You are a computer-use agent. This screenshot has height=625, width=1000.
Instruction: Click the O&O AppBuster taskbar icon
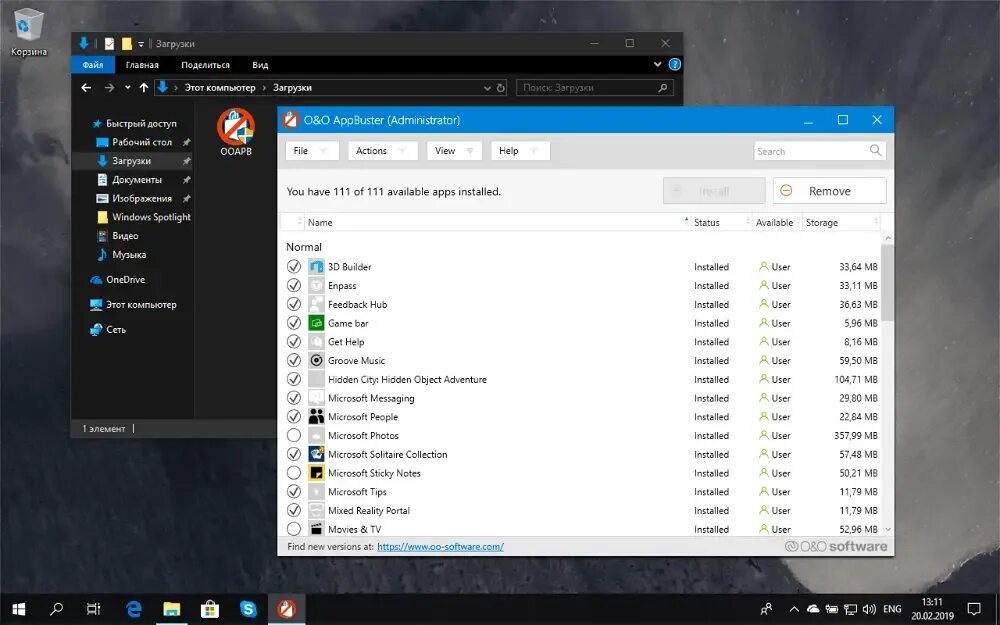(x=286, y=608)
